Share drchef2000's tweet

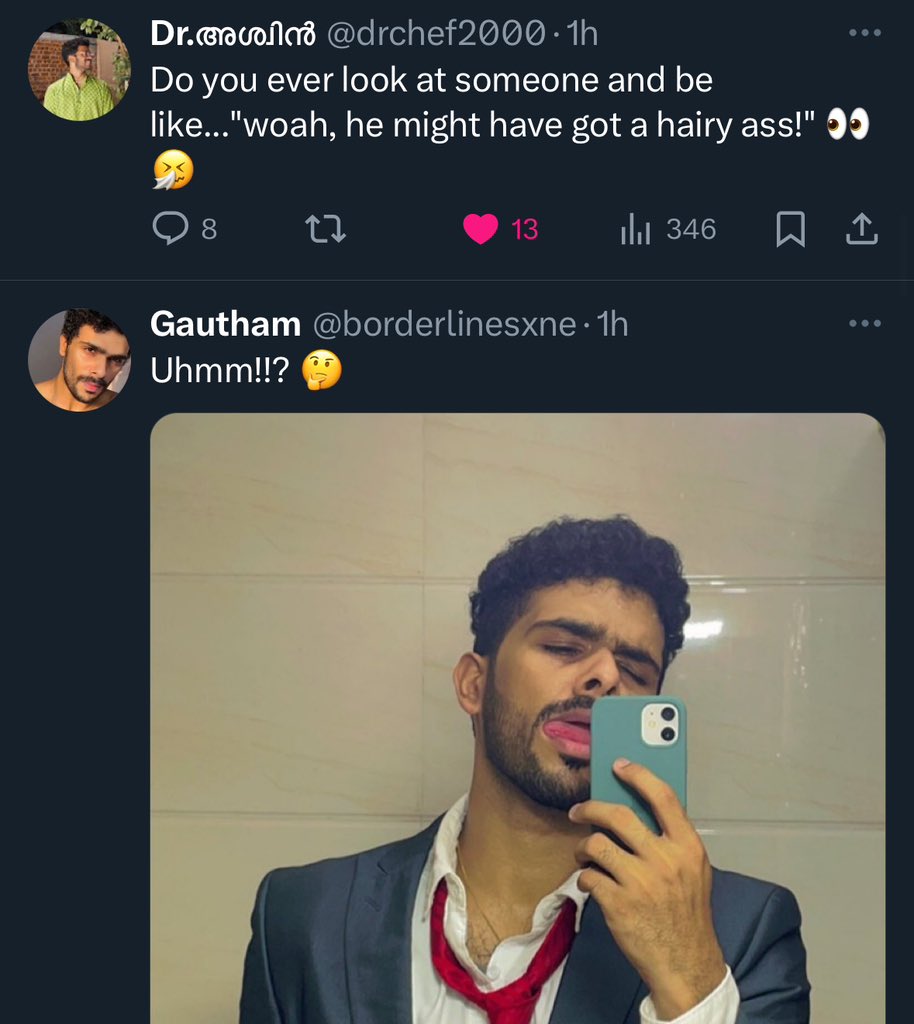click(x=862, y=229)
